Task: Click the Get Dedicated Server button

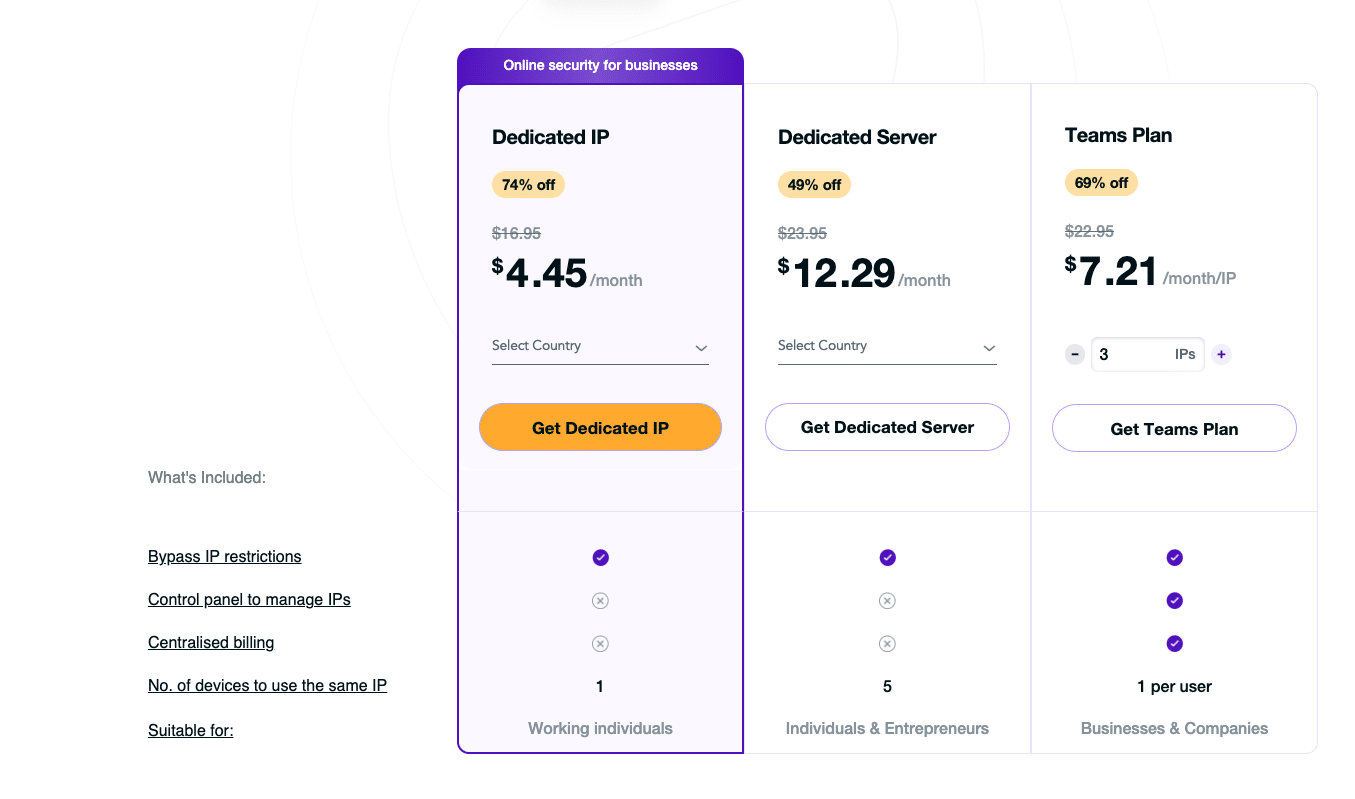Action: (x=887, y=427)
